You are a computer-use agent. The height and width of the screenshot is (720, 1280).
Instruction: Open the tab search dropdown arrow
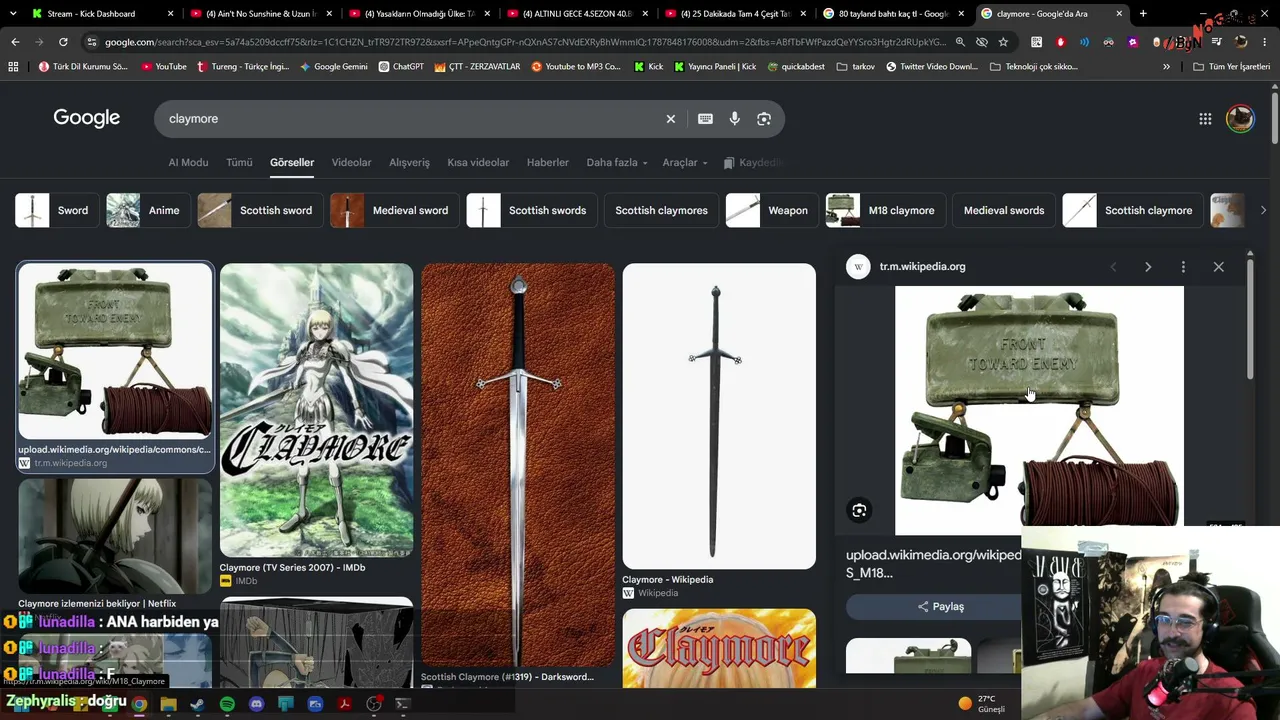[13, 14]
